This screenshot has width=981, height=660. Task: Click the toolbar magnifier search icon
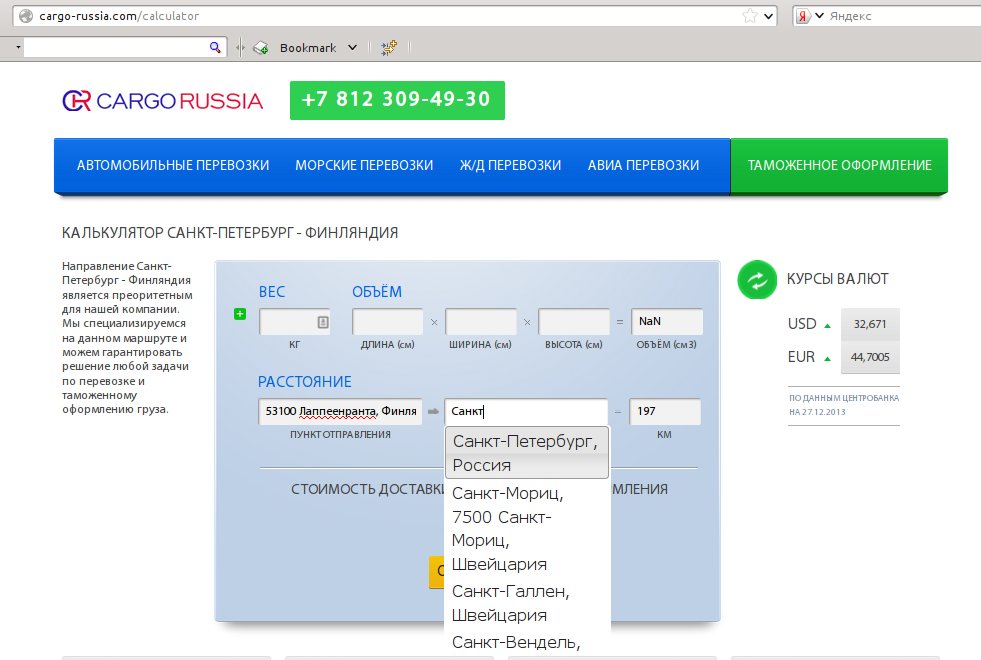click(x=215, y=47)
